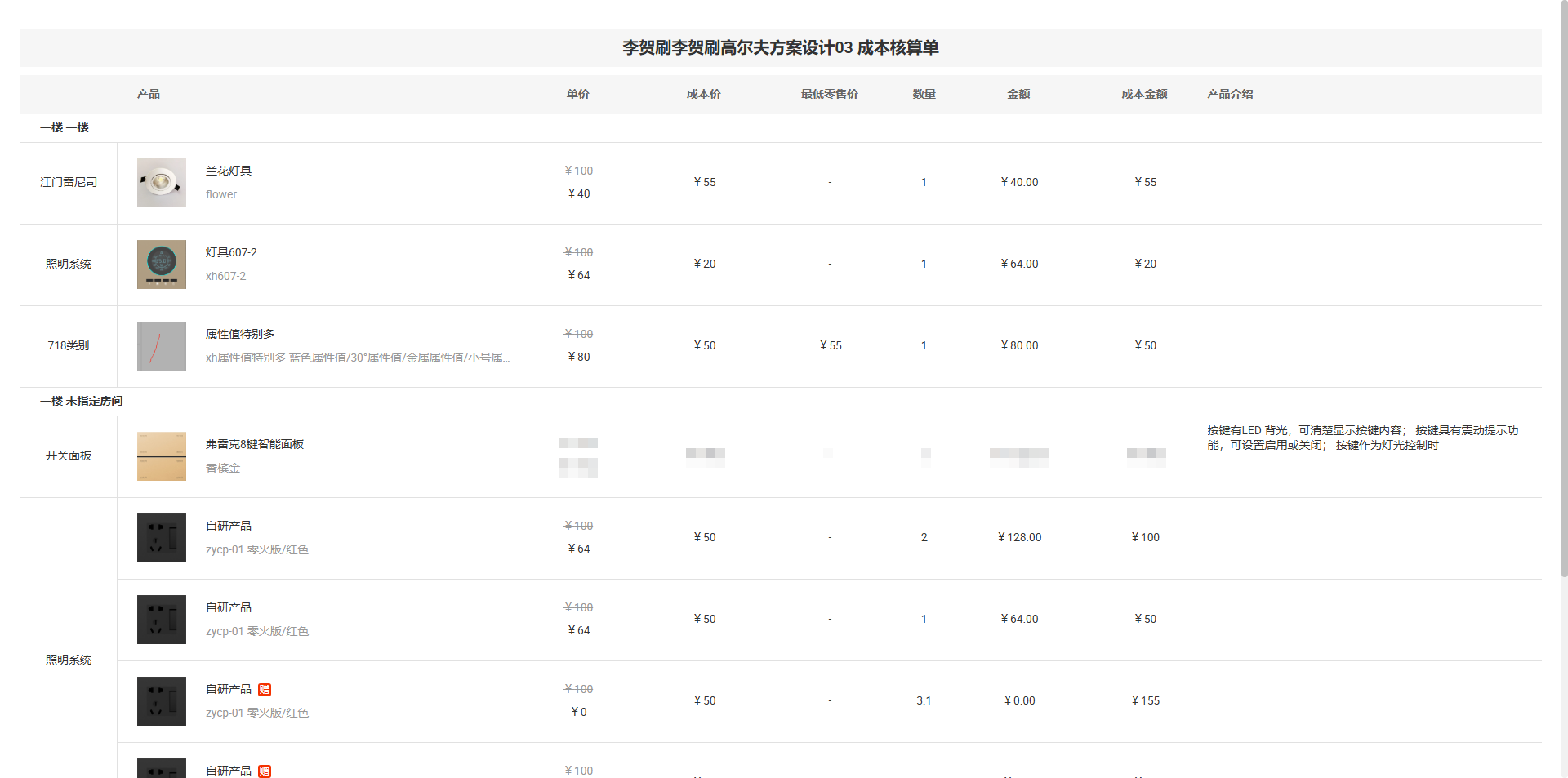
Task: Click the flower model code
Action: point(221,194)
